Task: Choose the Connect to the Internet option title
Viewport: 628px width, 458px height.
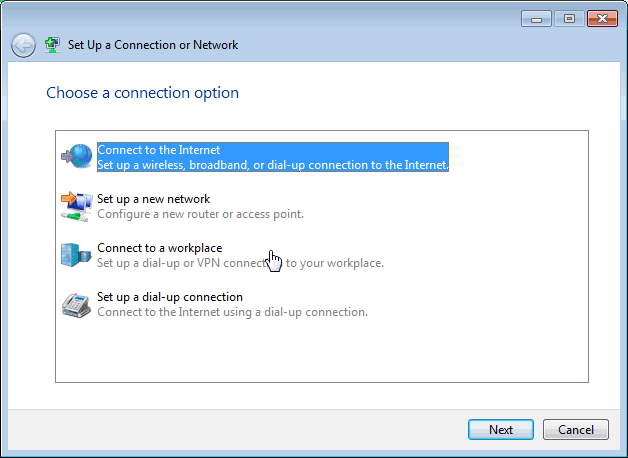Action: pos(159,150)
